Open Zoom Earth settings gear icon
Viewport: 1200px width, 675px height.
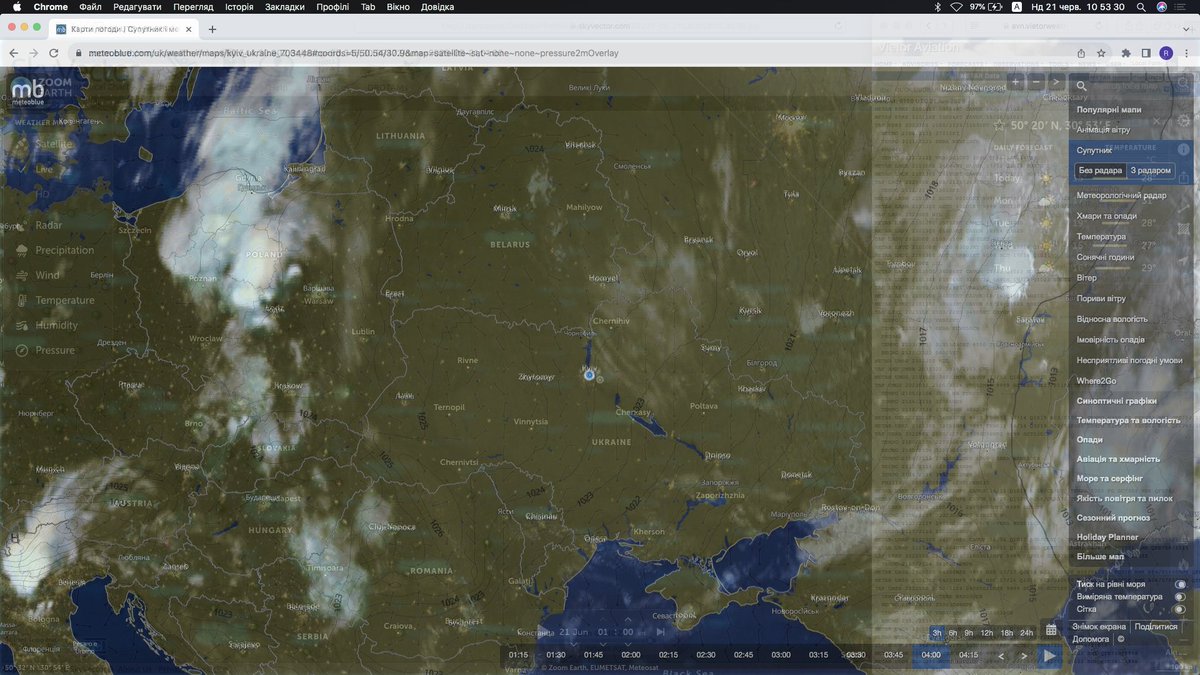[1184, 120]
